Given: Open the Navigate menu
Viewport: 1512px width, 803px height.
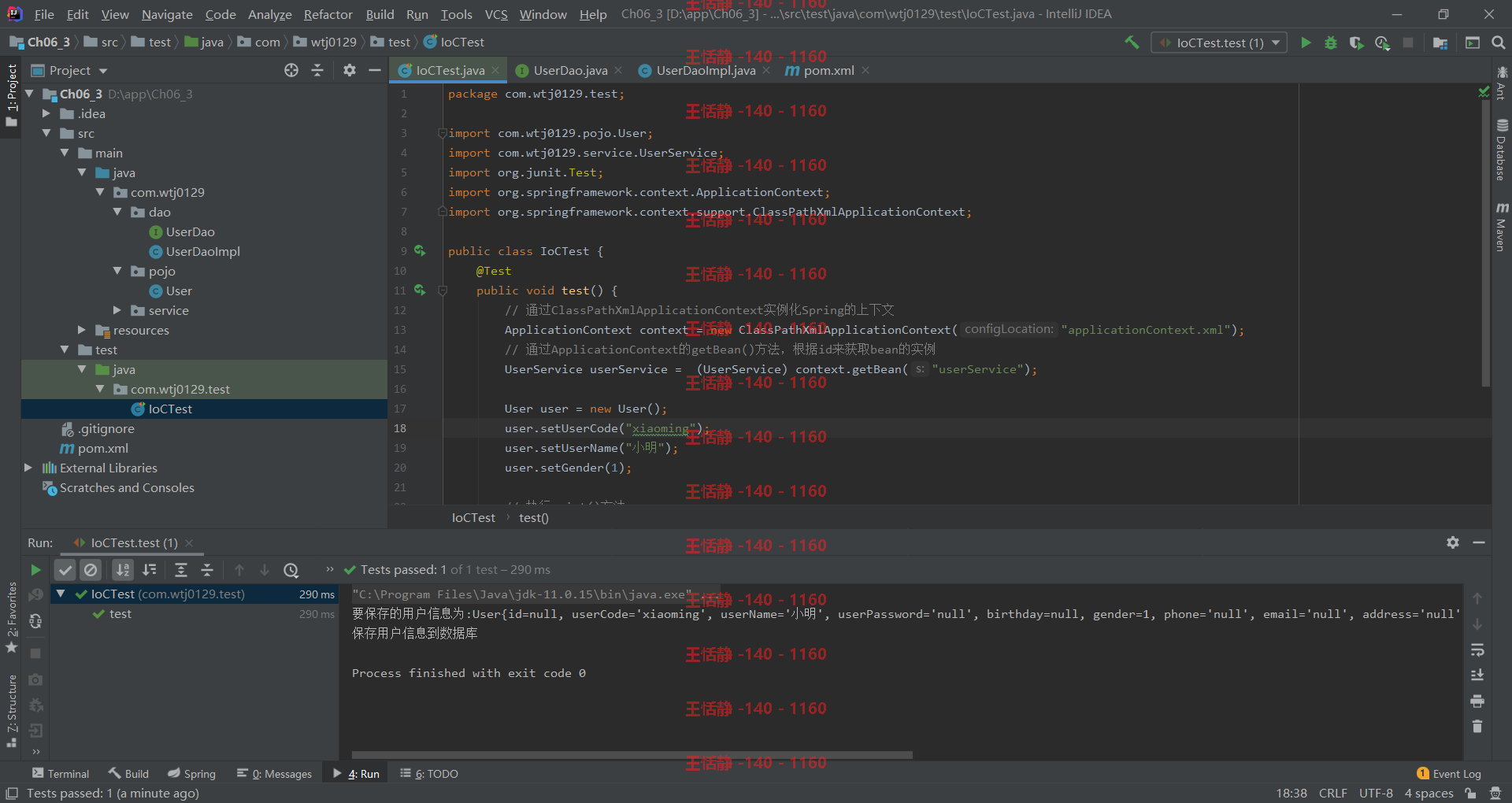Looking at the screenshot, I should click(x=167, y=14).
